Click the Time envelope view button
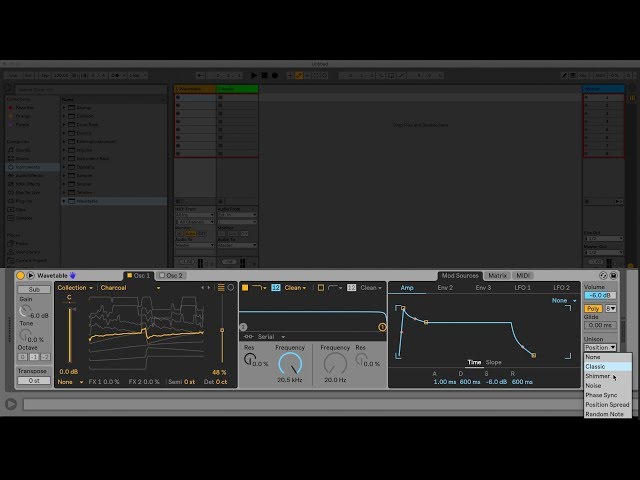Screen dimensions: 640x480 (474, 362)
